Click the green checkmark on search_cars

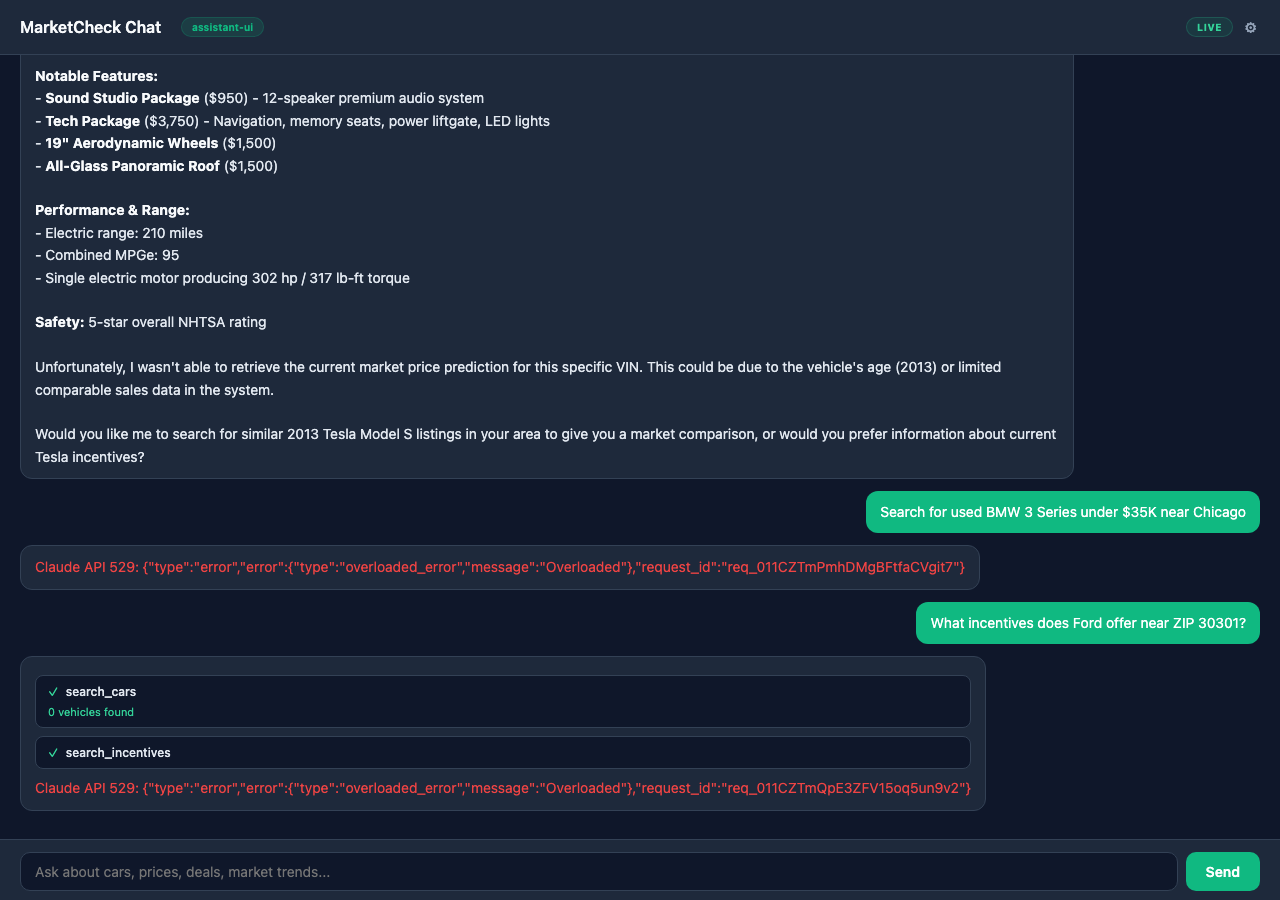coord(53,691)
